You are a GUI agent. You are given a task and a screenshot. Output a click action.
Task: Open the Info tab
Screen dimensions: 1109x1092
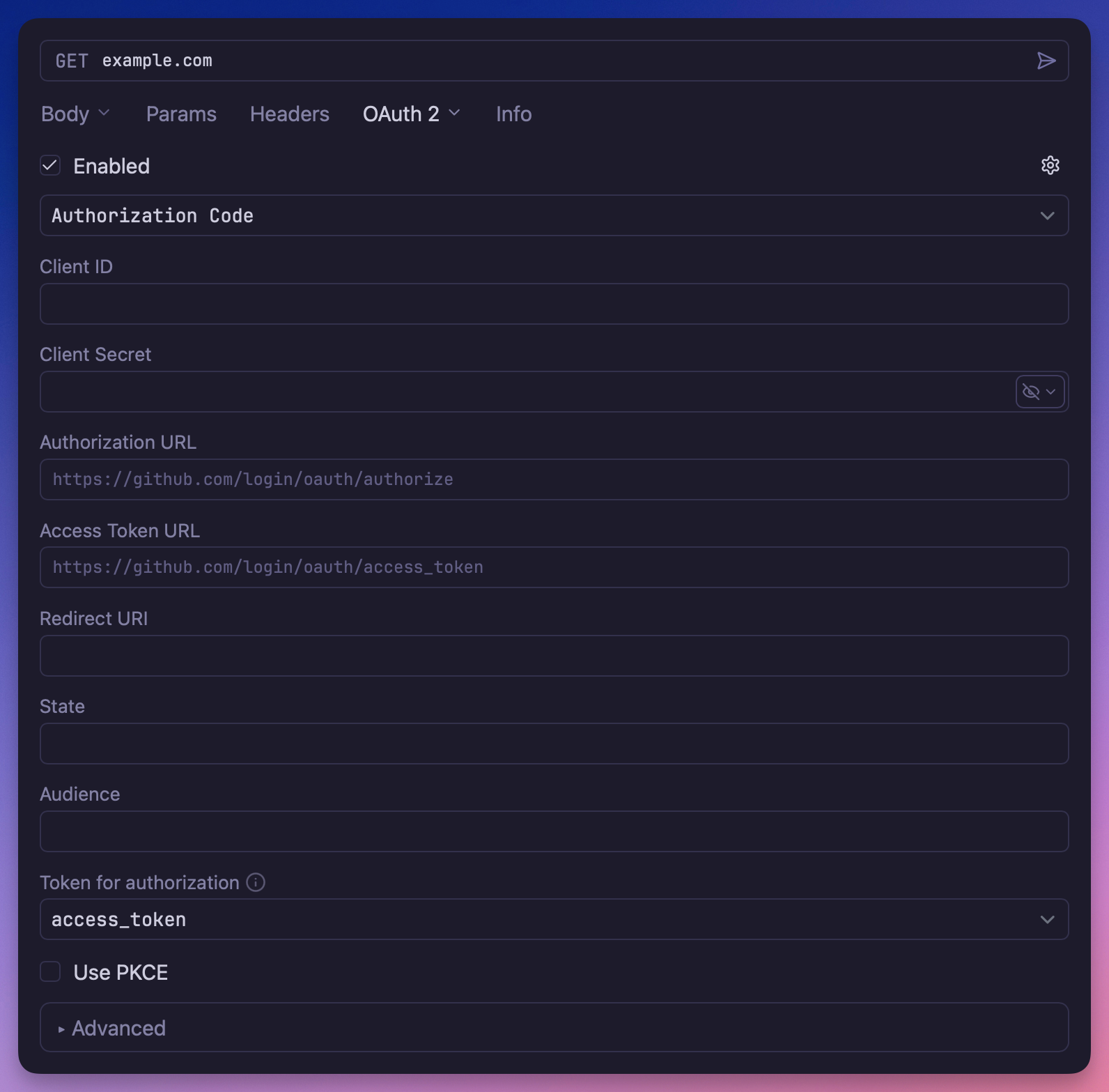pyautogui.click(x=513, y=114)
